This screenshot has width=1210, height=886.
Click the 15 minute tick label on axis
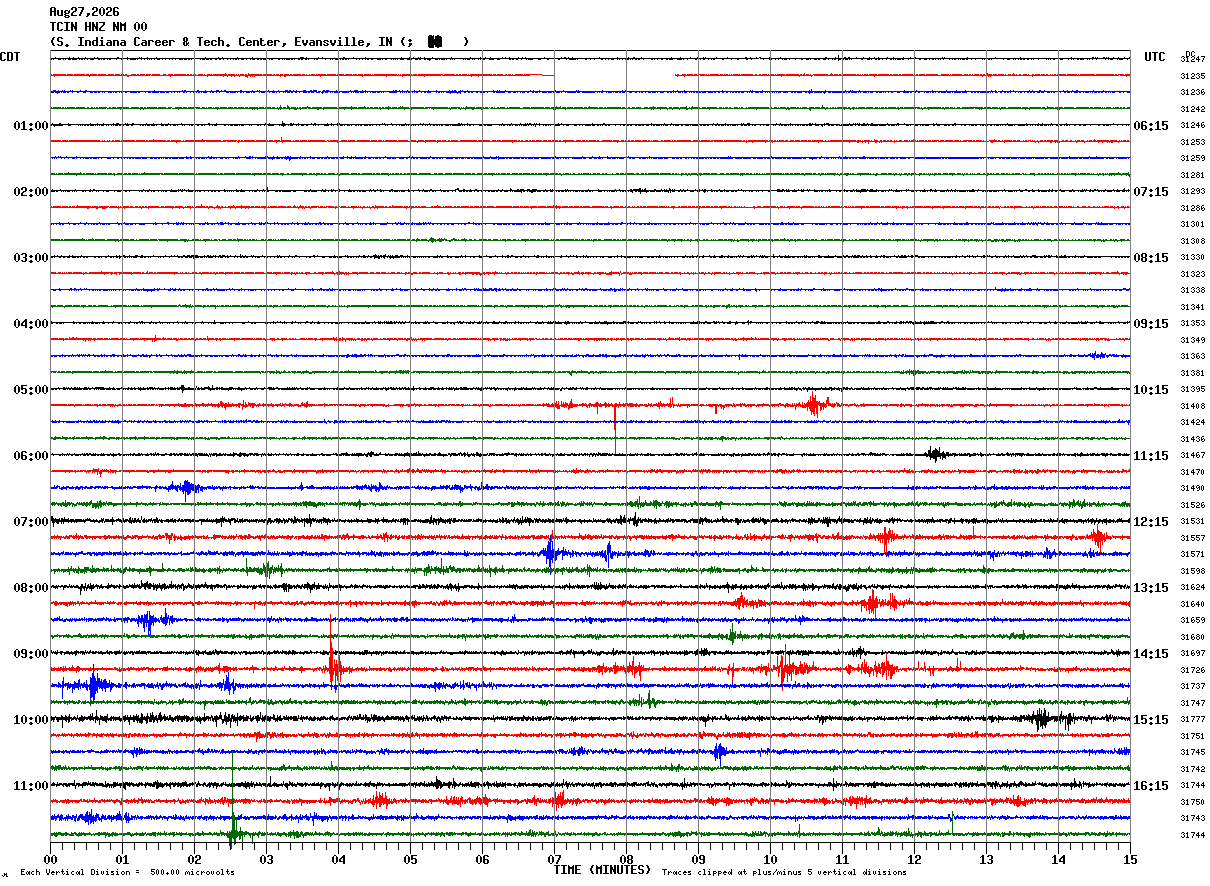coord(1130,859)
